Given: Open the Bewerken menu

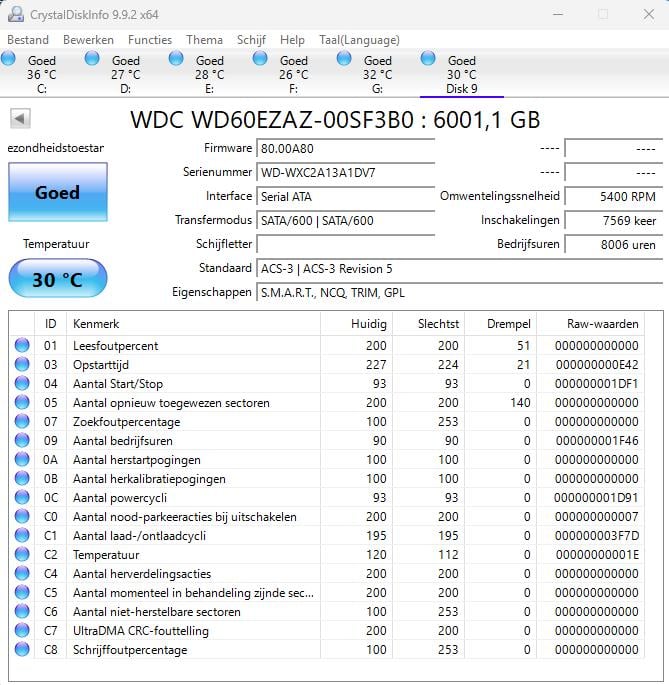Looking at the screenshot, I should click(x=88, y=40).
